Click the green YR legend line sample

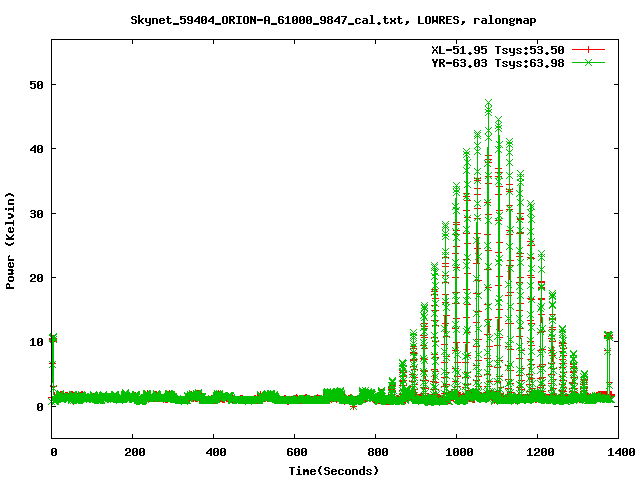click(588, 63)
